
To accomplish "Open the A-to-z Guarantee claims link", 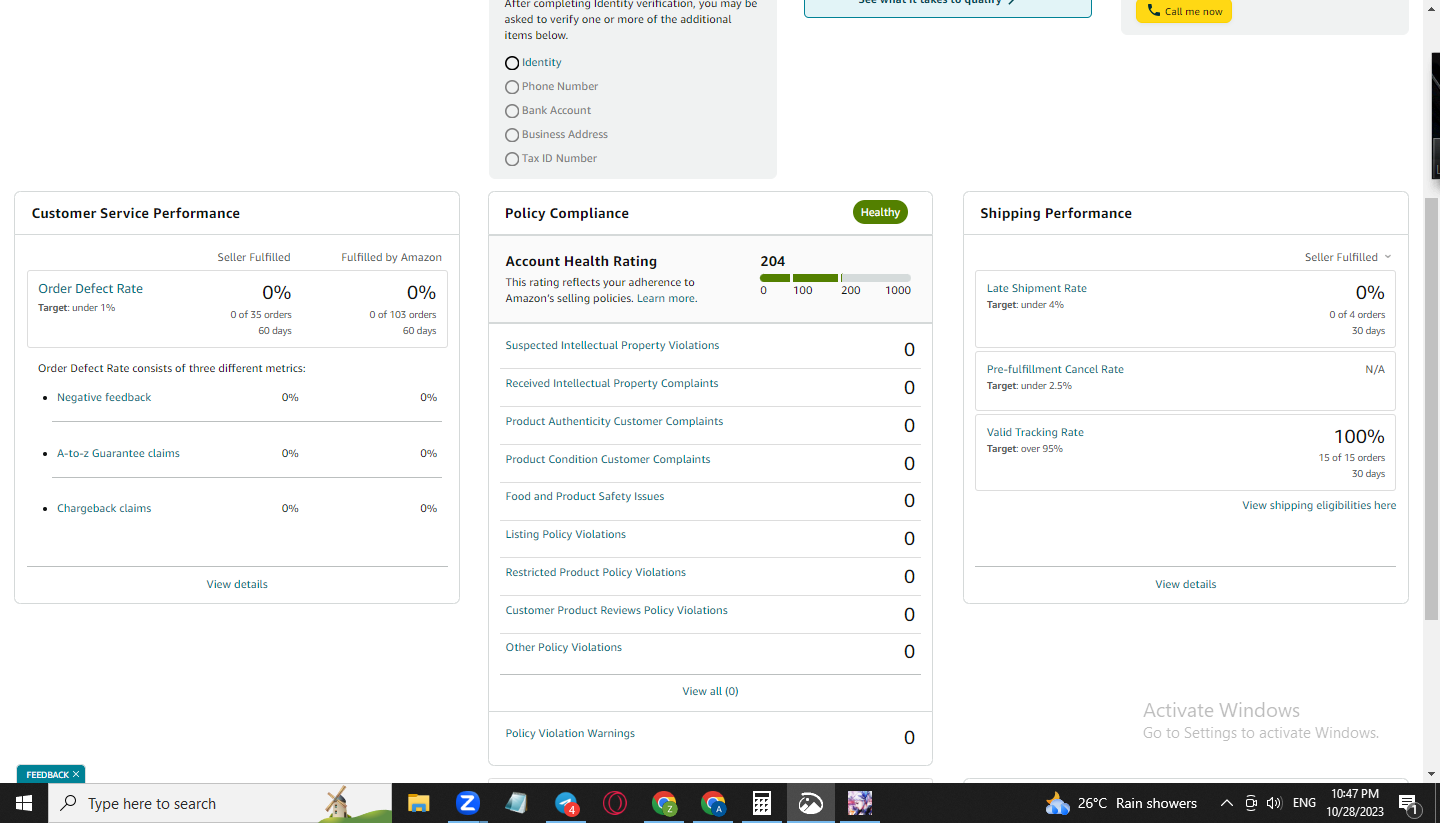I will [x=118, y=453].
